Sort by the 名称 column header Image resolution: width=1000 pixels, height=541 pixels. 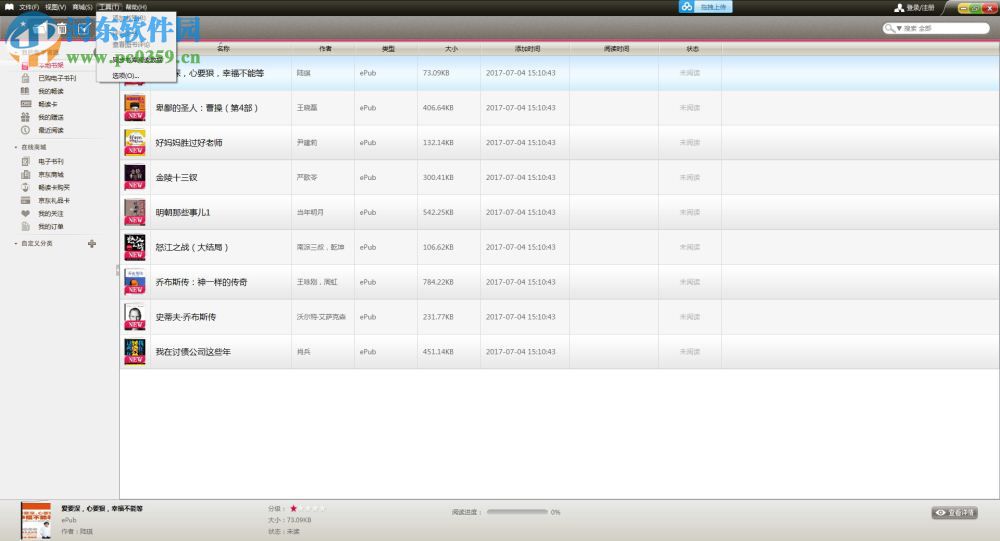click(x=223, y=48)
